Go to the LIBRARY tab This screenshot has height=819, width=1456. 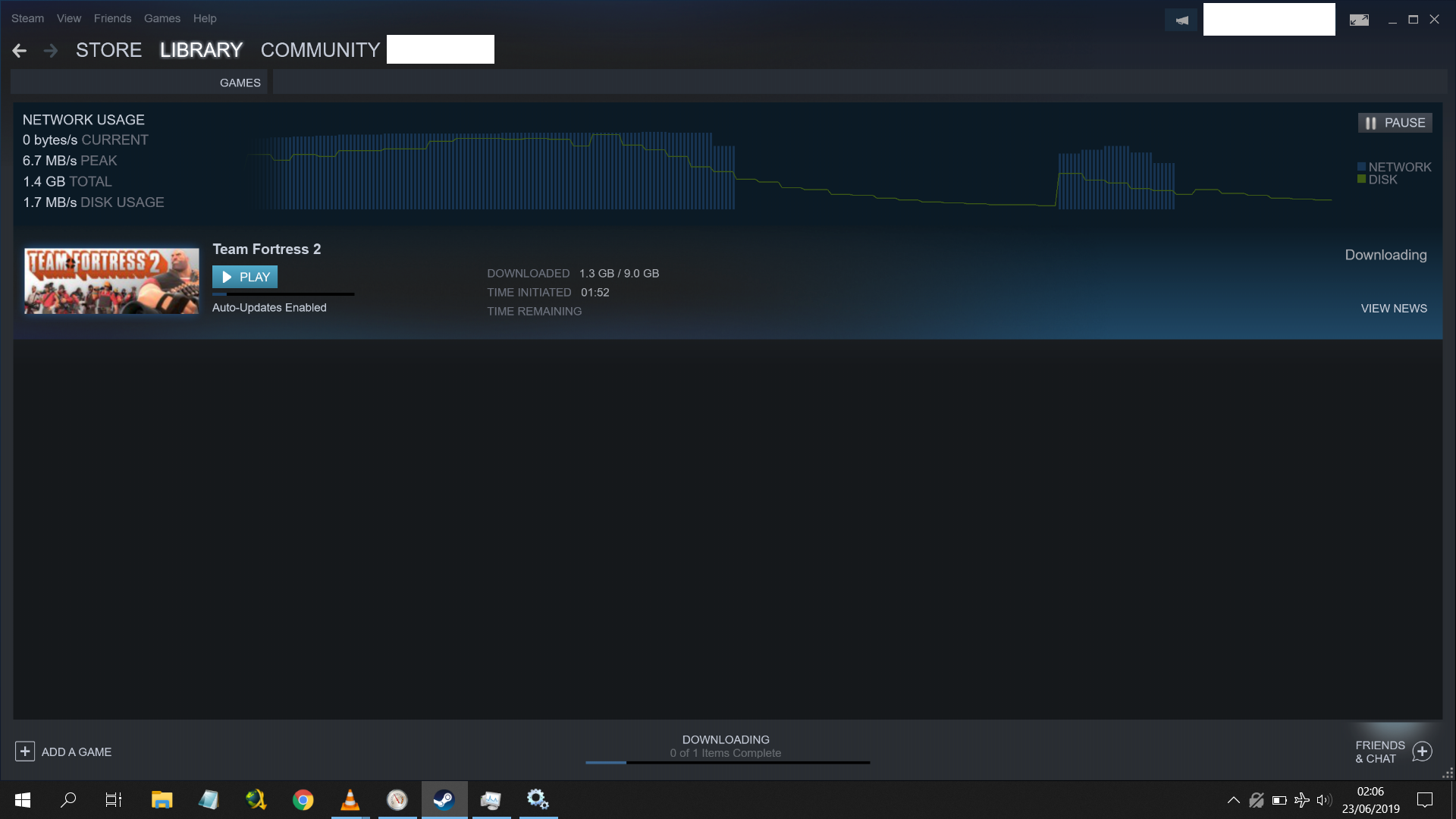(x=201, y=50)
